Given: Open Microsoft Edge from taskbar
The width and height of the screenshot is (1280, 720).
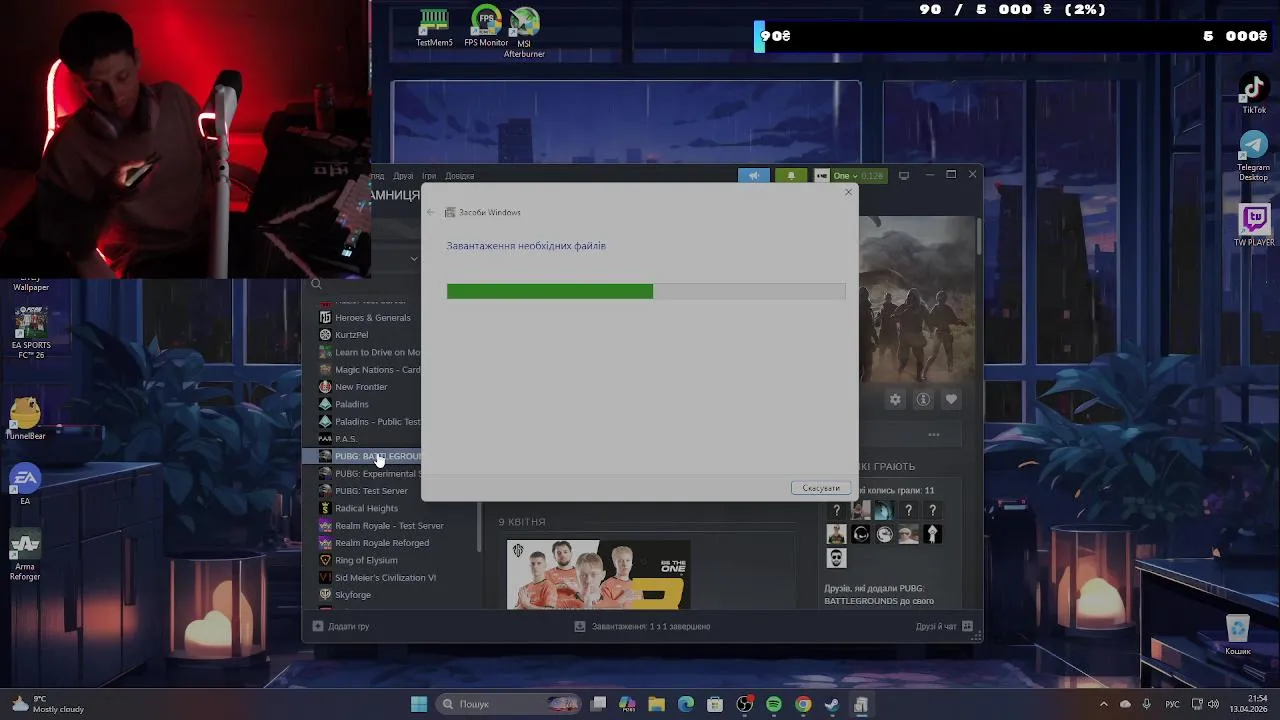Looking at the screenshot, I should click(686, 704).
